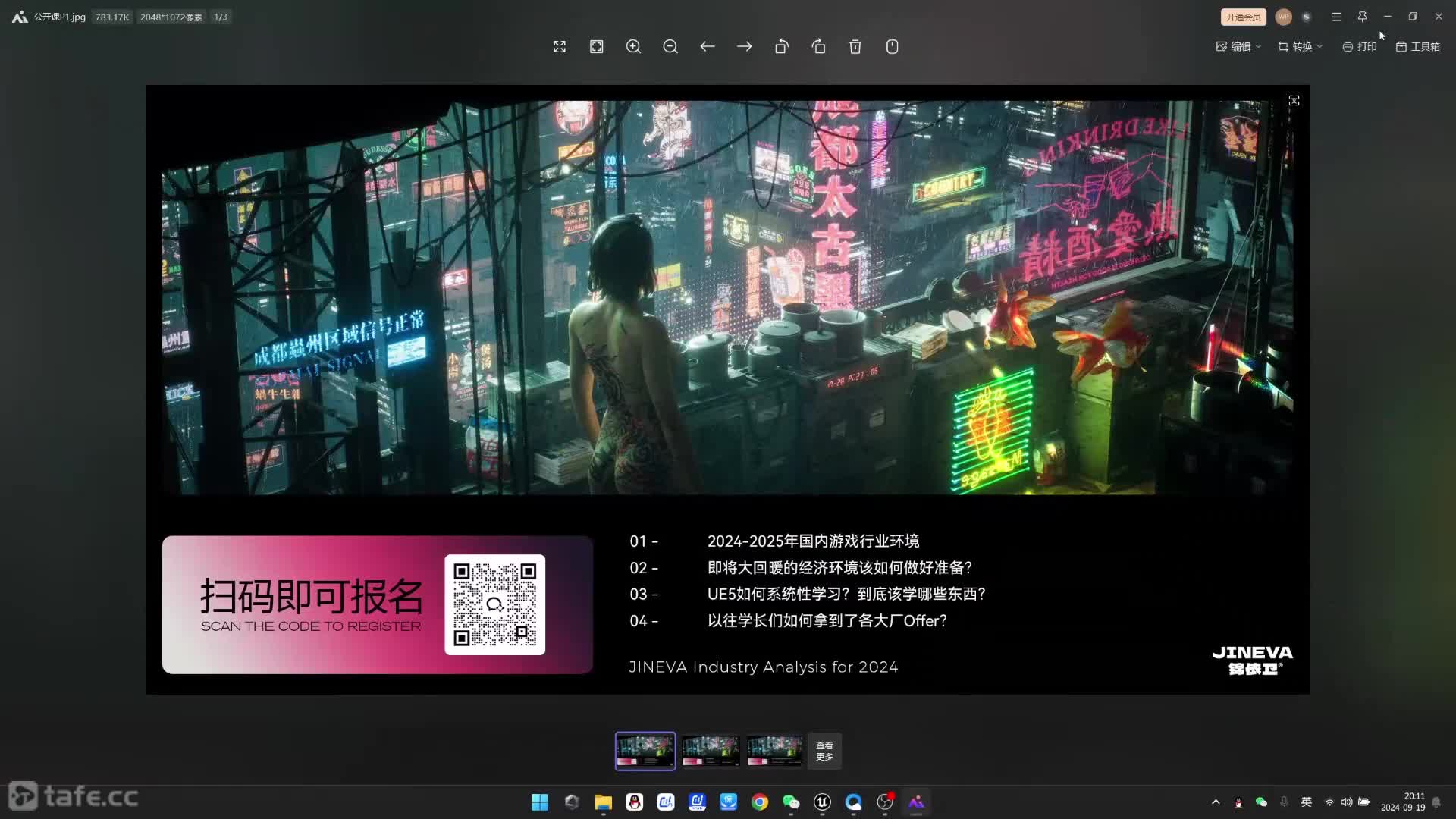The image size is (1456, 819).
Task: Zoom in with the magnifier plus icon
Action: (x=634, y=47)
